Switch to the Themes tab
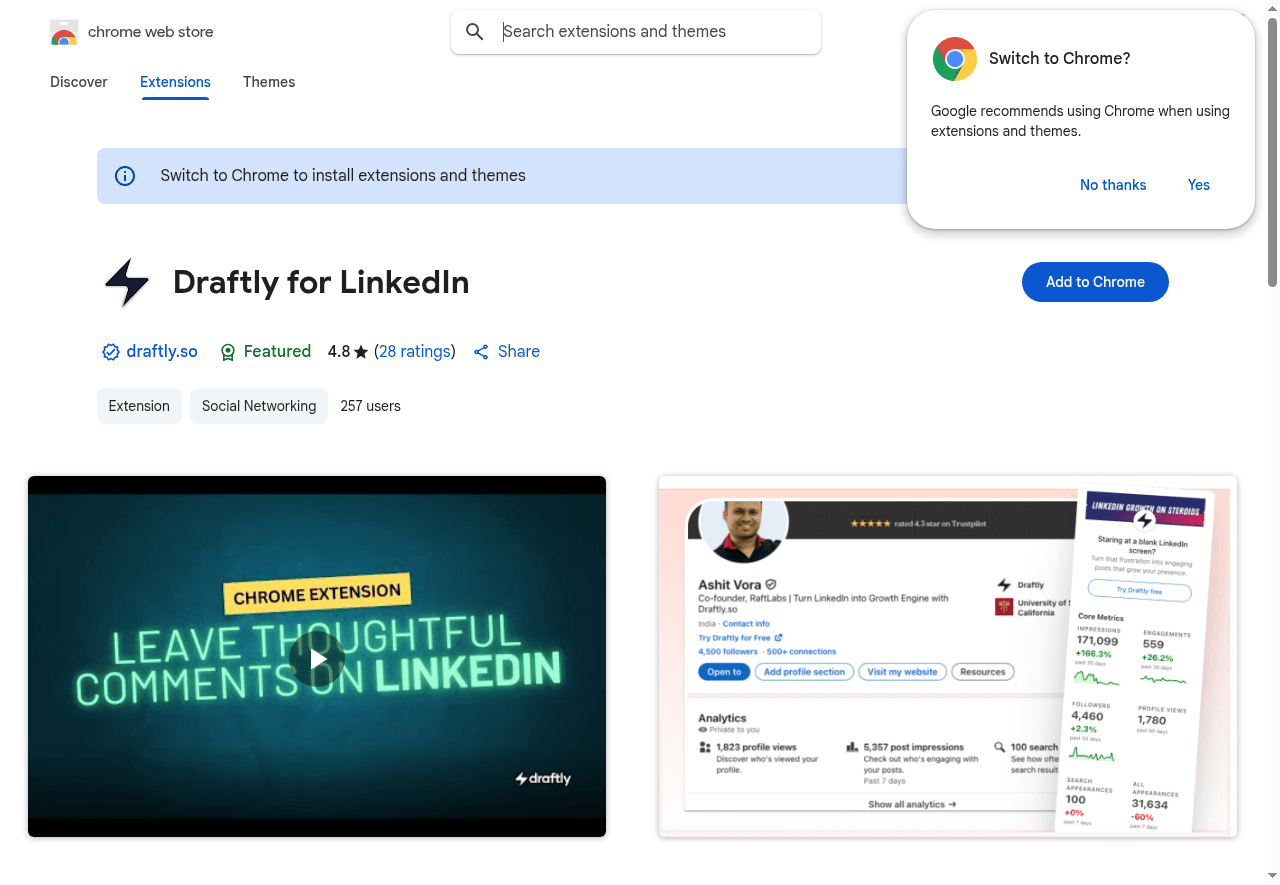1280x885 pixels. pos(269,82)
